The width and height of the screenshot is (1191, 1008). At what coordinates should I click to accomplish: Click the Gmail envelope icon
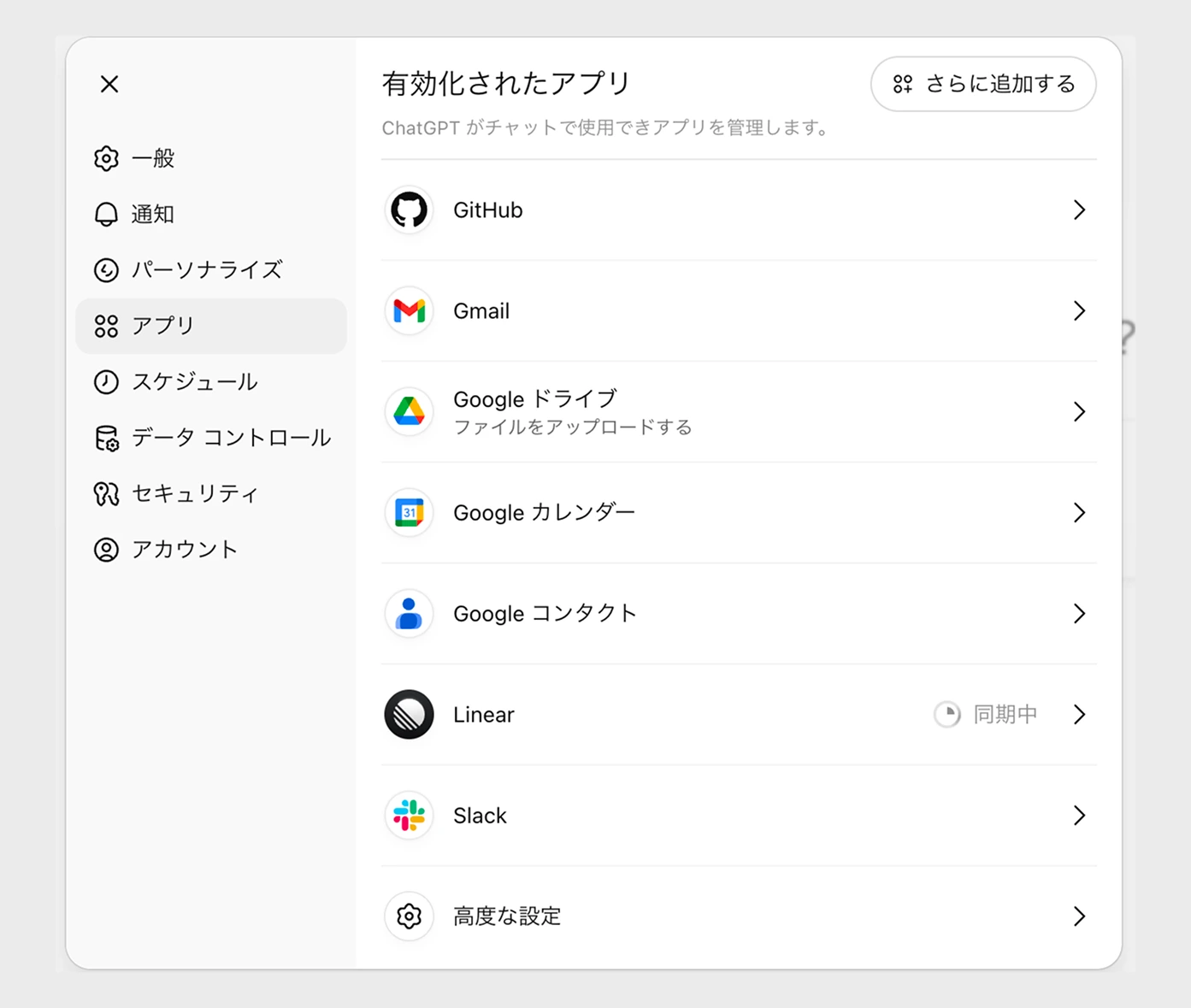pyautogui.click(x=409, y=311)
